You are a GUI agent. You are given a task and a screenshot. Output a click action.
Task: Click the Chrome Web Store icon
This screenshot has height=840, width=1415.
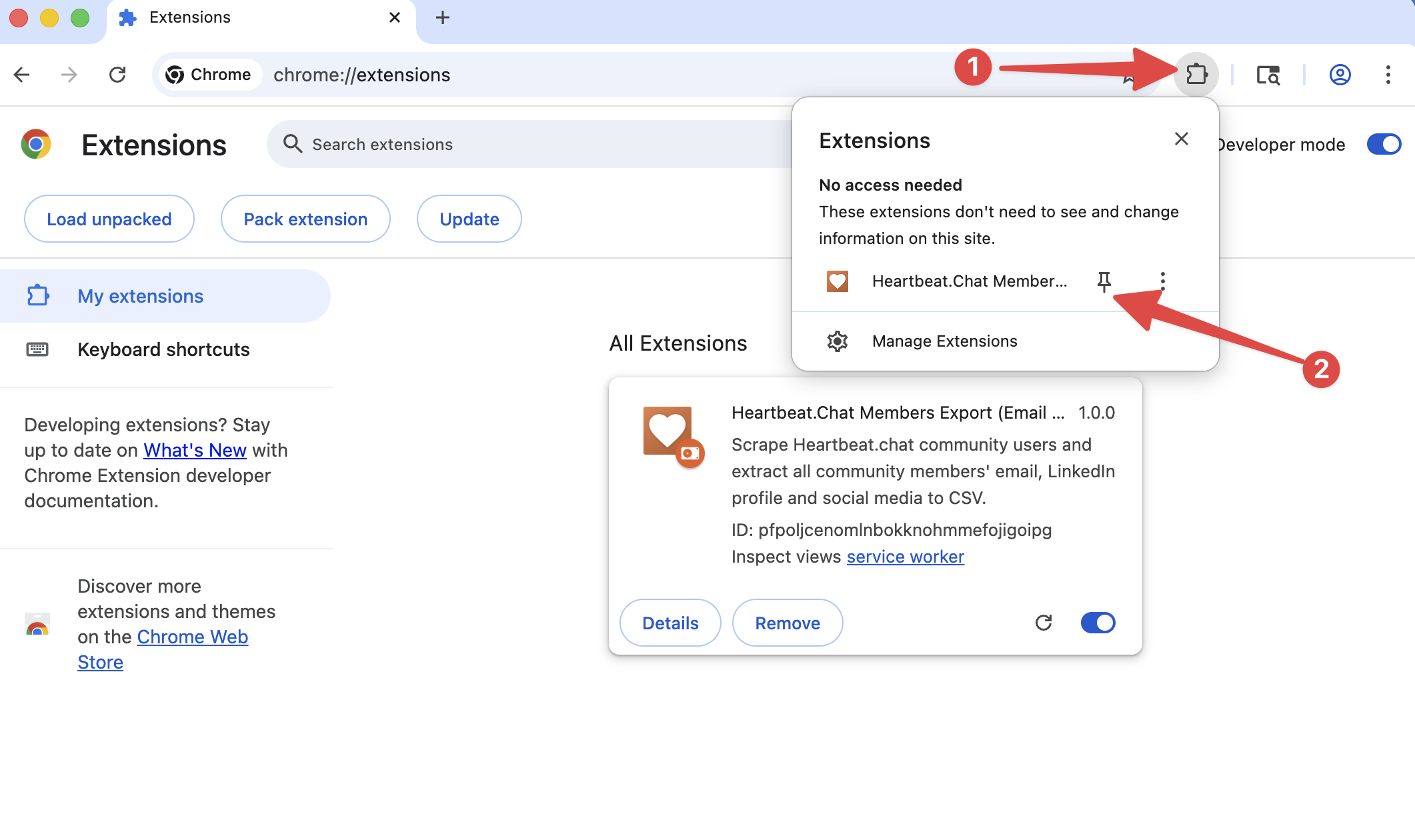(37, 624)
